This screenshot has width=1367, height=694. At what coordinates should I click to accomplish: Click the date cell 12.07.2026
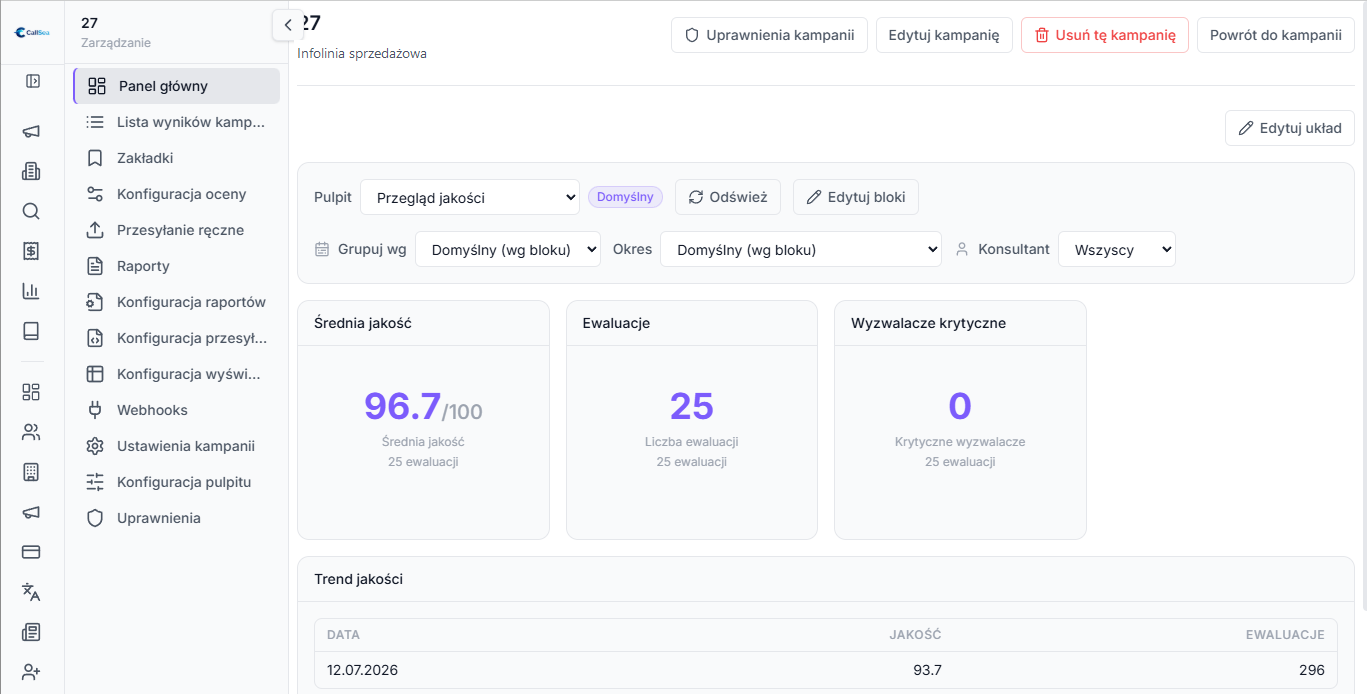(x=362, y=670)
